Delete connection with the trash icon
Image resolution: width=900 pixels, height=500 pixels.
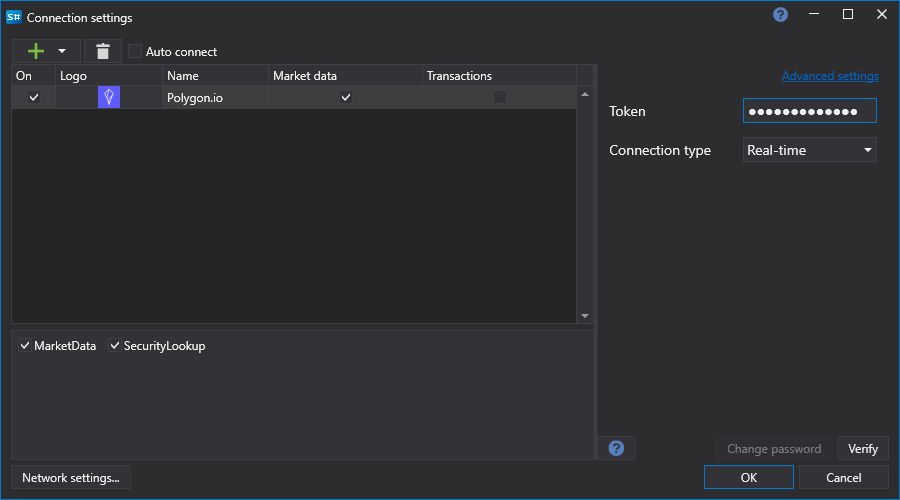coord(103,51)
